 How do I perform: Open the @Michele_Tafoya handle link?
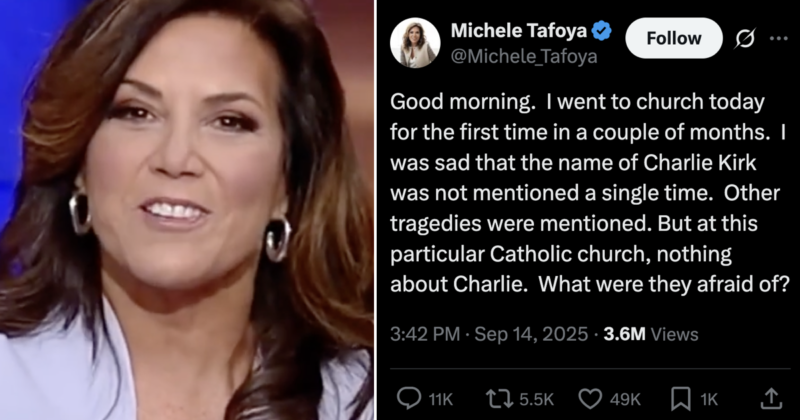524,56
